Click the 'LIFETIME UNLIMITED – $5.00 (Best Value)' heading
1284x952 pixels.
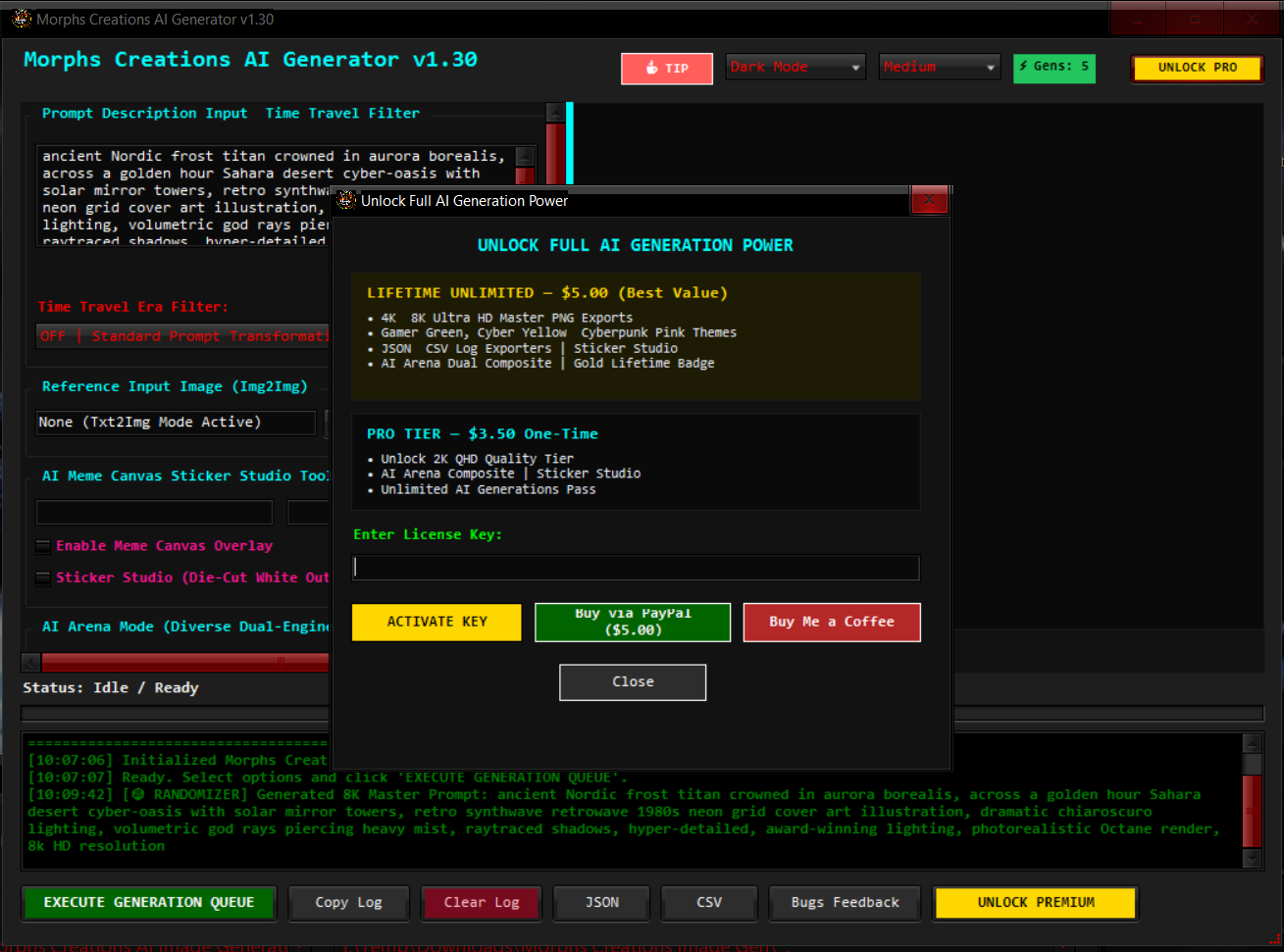point(547,293)
